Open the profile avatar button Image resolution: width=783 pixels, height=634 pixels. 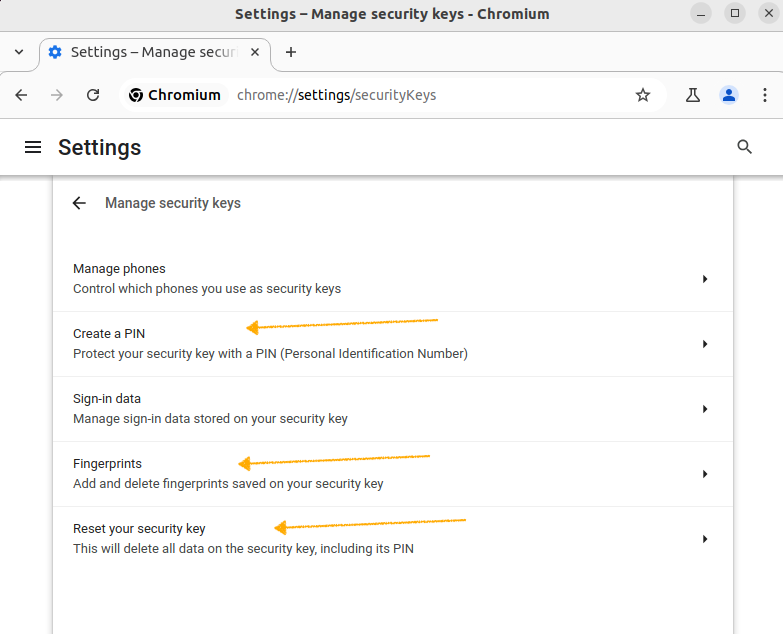click(729, 95)
